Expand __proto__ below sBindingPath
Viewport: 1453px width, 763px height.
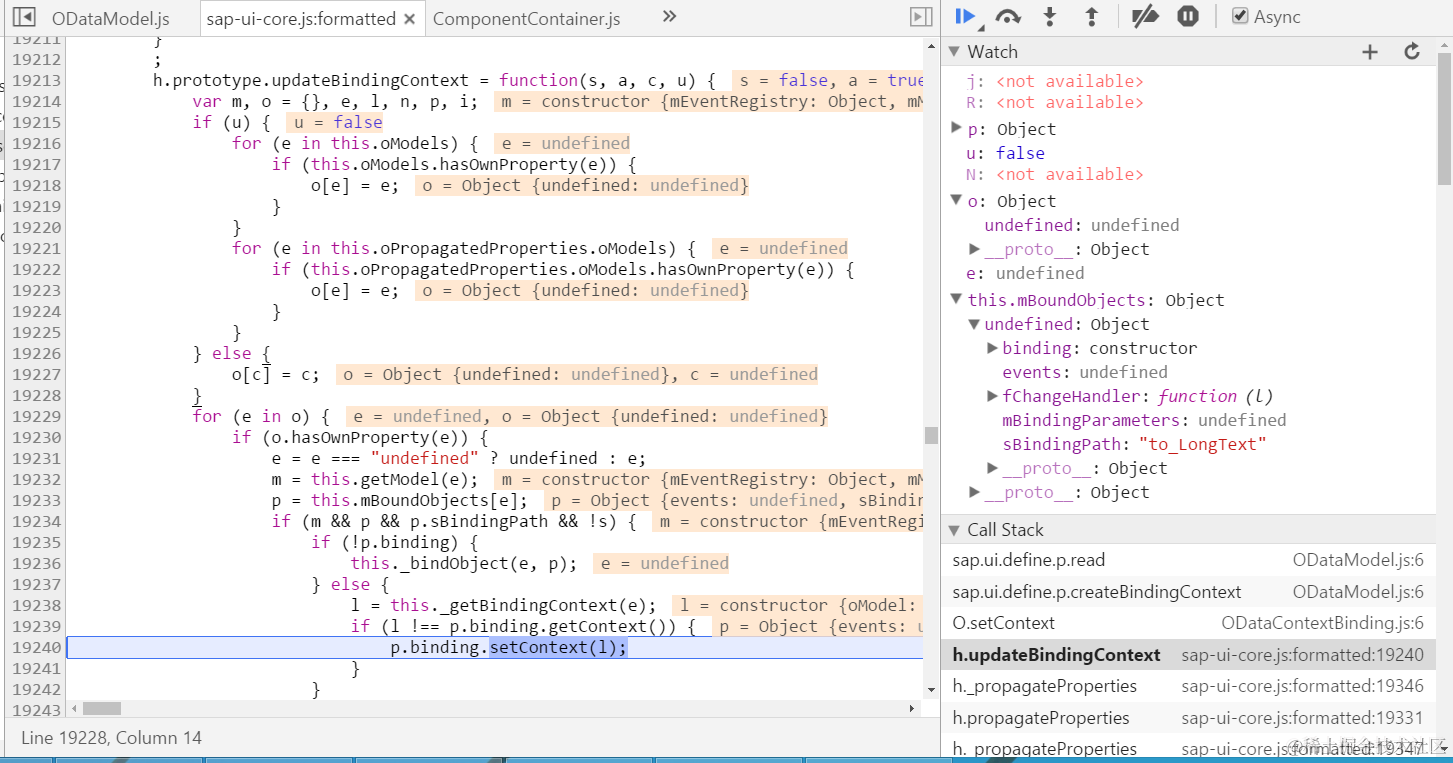992,468
